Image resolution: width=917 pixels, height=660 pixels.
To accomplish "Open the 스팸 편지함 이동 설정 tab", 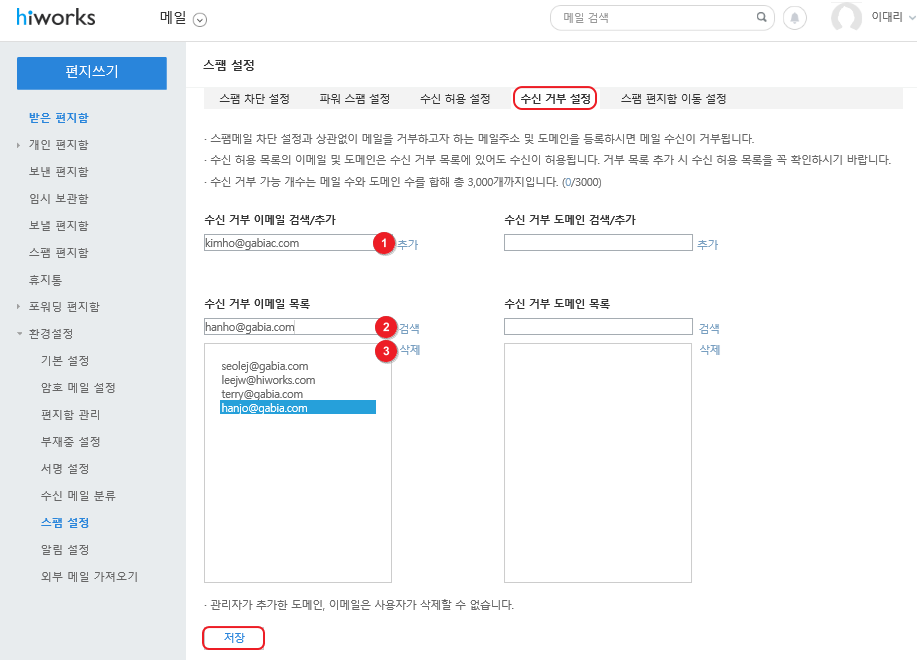I will 673,99.
